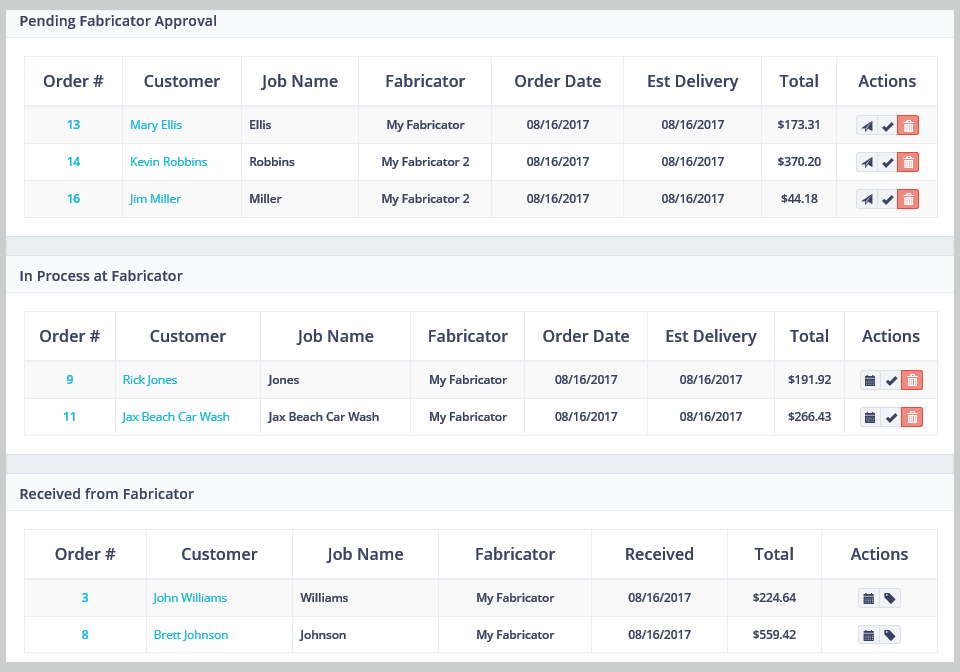Delete order 16 using the trash icon

point(908,199)
